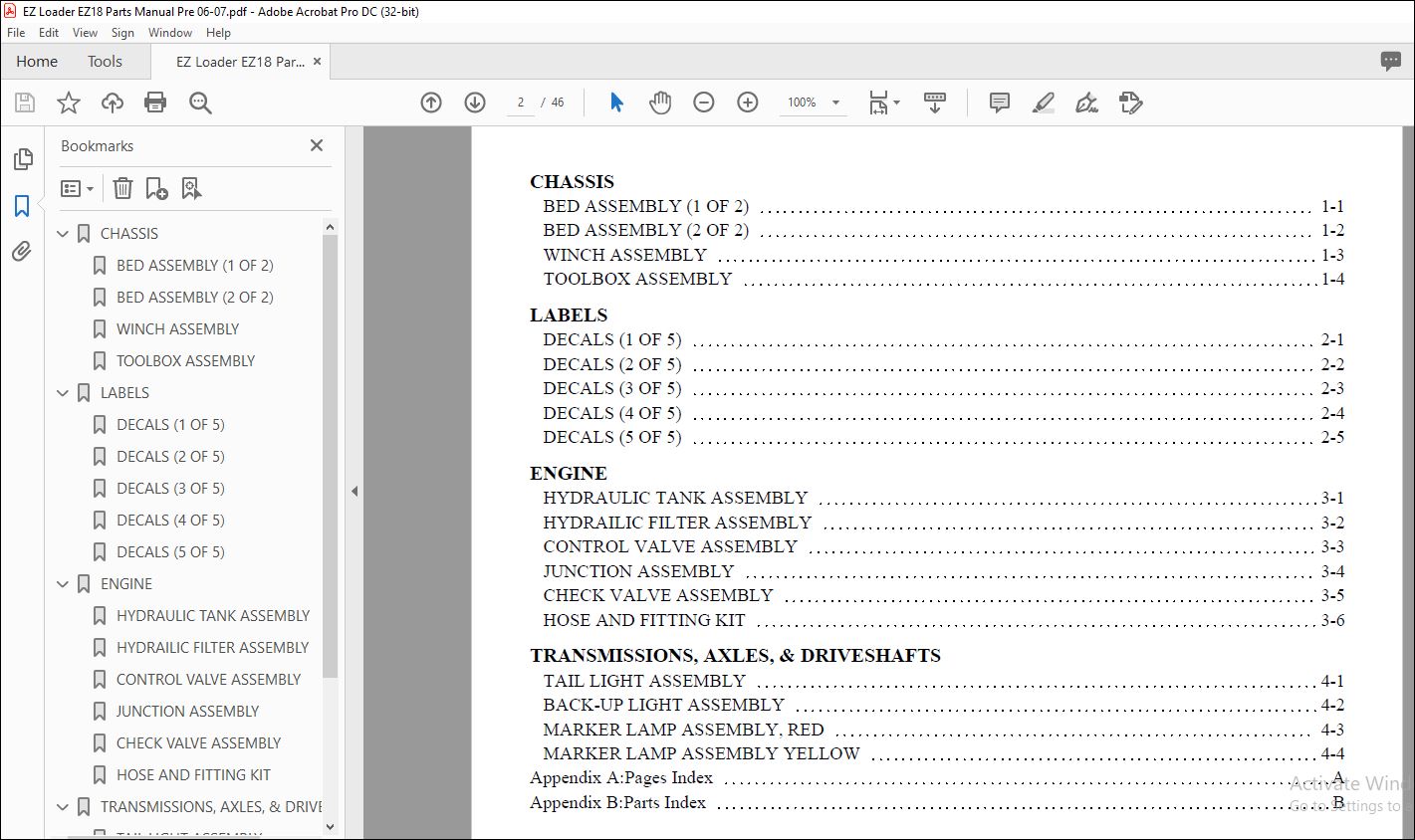Image resolution: width=1415 pixels, height=840 pixels.
Task: Open HYDRAULIC TANK ASSEMBLY bookmark
Action: point(213,616)
